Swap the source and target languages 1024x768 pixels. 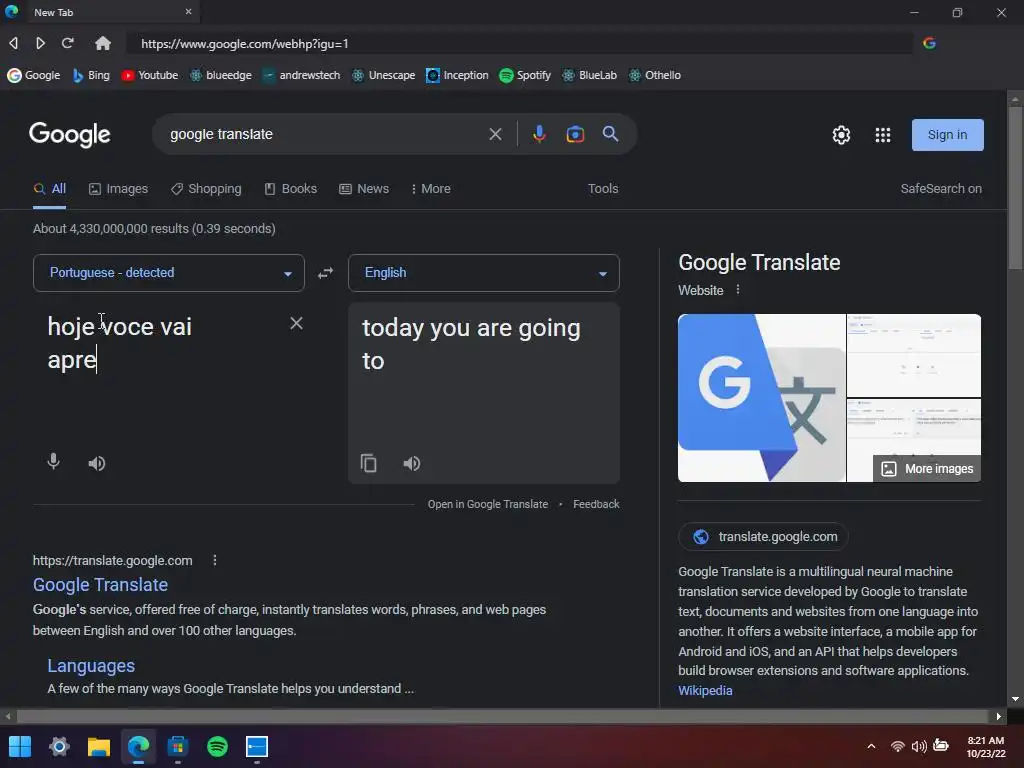325,273
